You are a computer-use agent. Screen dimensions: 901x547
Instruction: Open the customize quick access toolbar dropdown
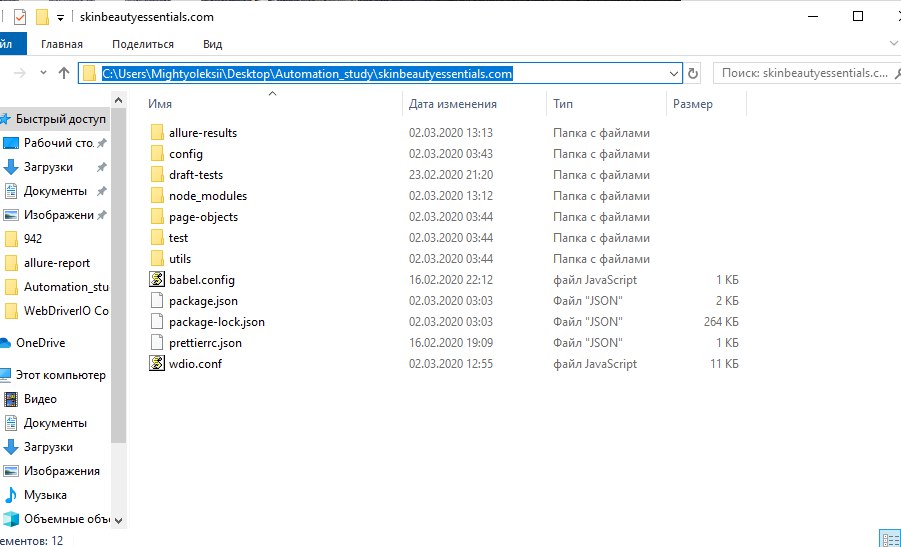(60, 18)
